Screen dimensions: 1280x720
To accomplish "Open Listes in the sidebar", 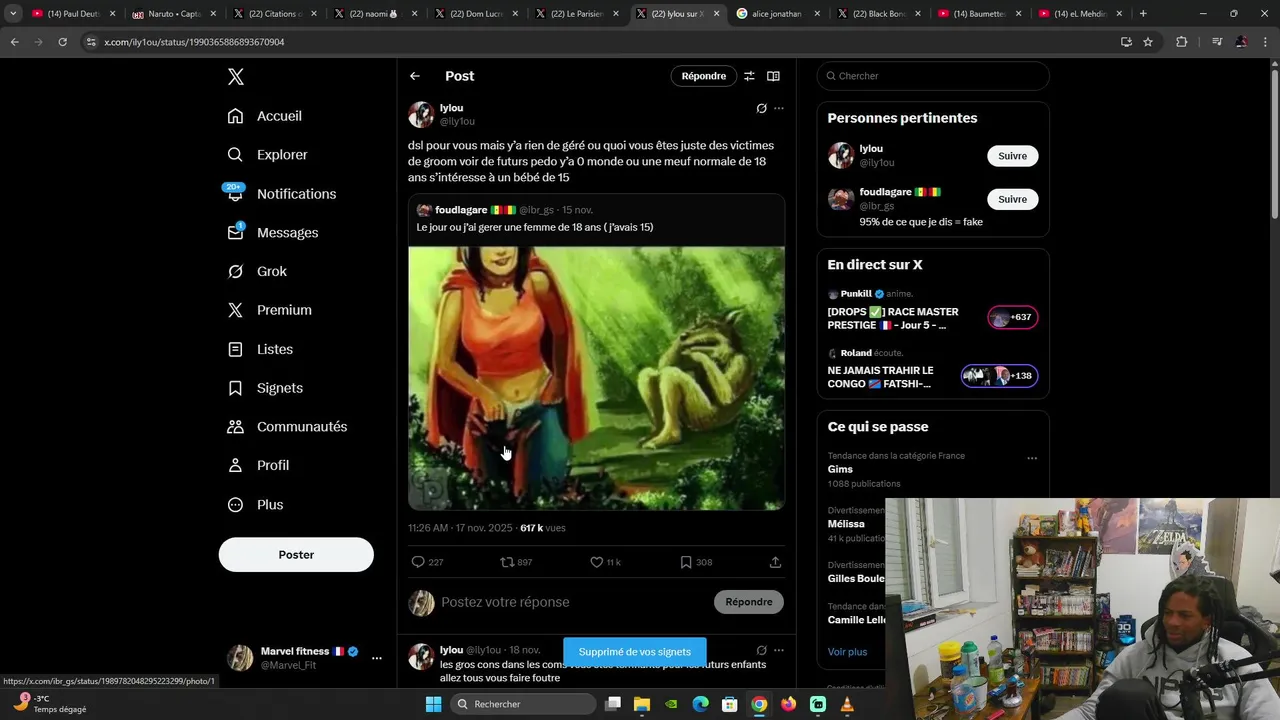I will [261, 349].
